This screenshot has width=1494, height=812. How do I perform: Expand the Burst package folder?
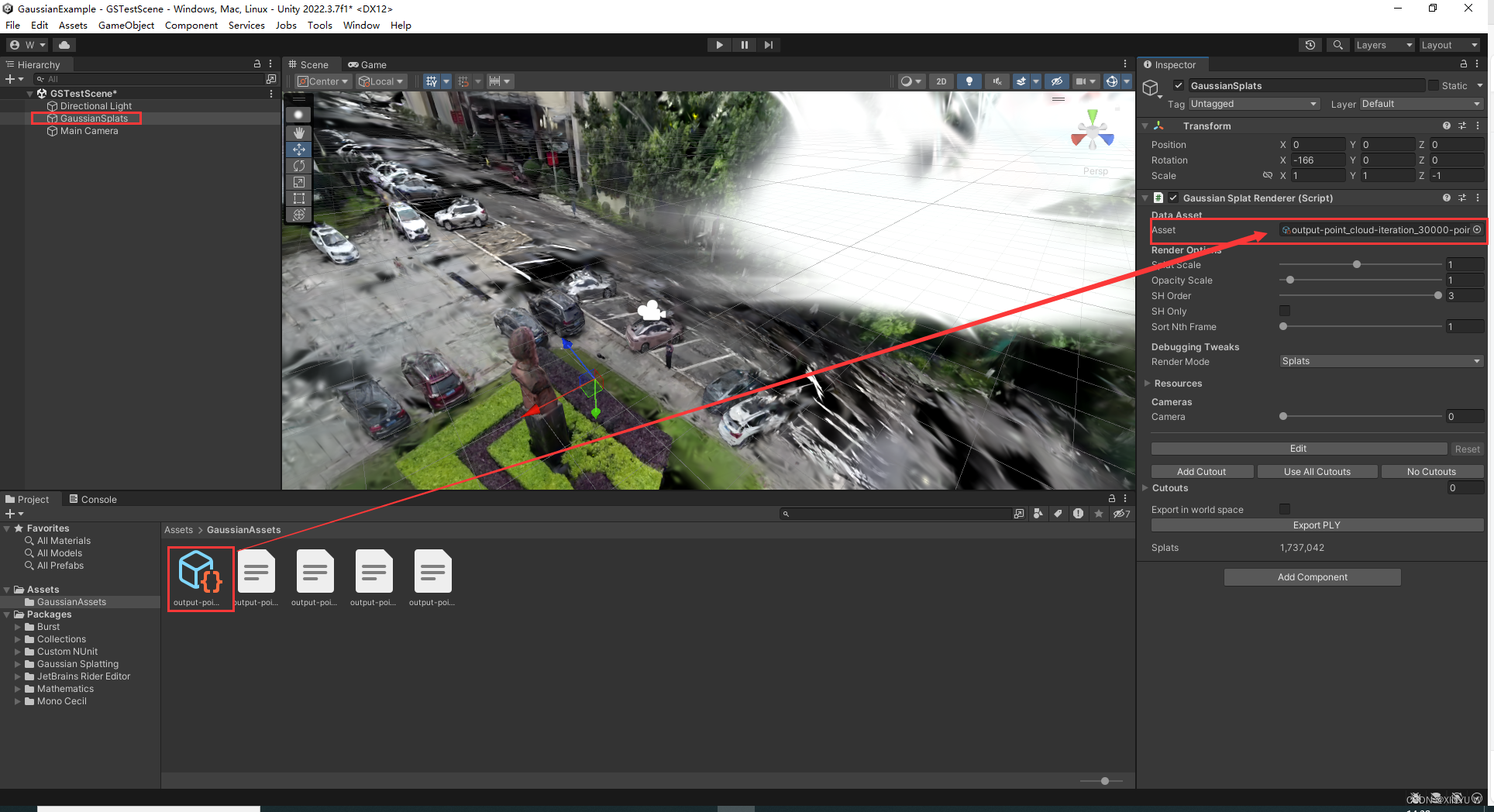[18, 627]
